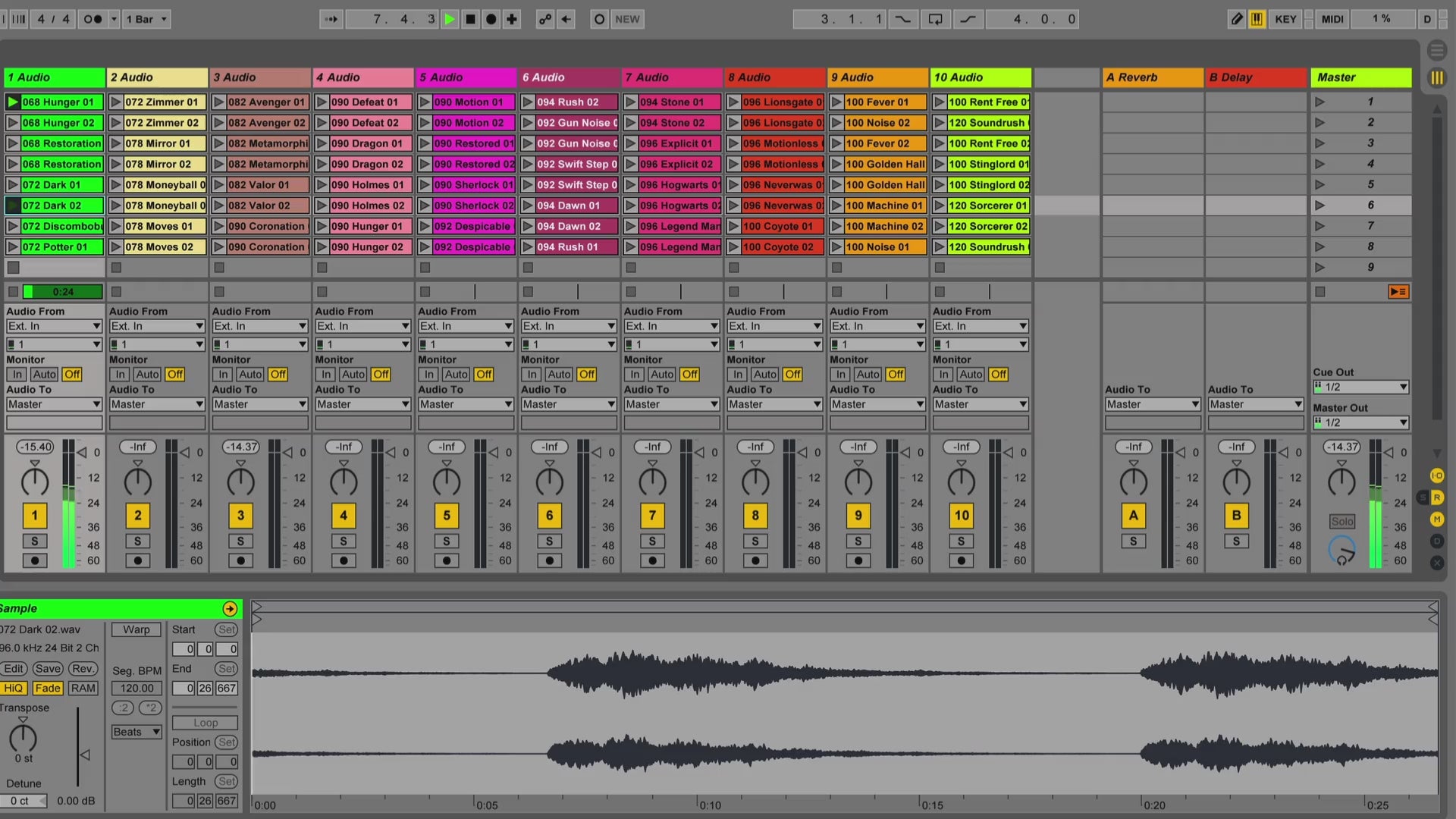The image size is (1456, 819).
Task: Toggle the Loop Switch in the top bar
Action: coord(935,19)
